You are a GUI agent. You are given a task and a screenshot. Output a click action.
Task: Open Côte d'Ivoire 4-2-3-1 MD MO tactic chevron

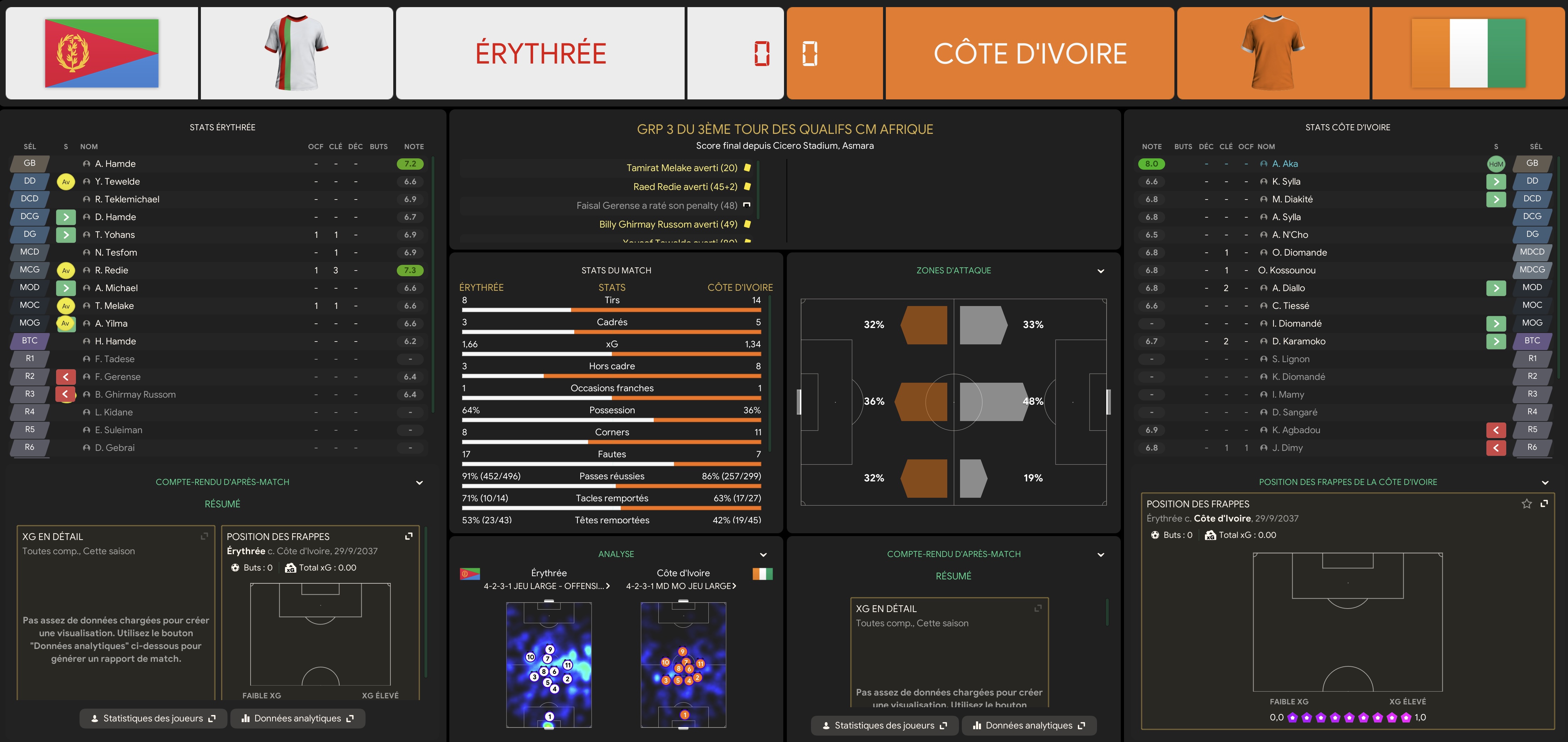click(734, 586)
